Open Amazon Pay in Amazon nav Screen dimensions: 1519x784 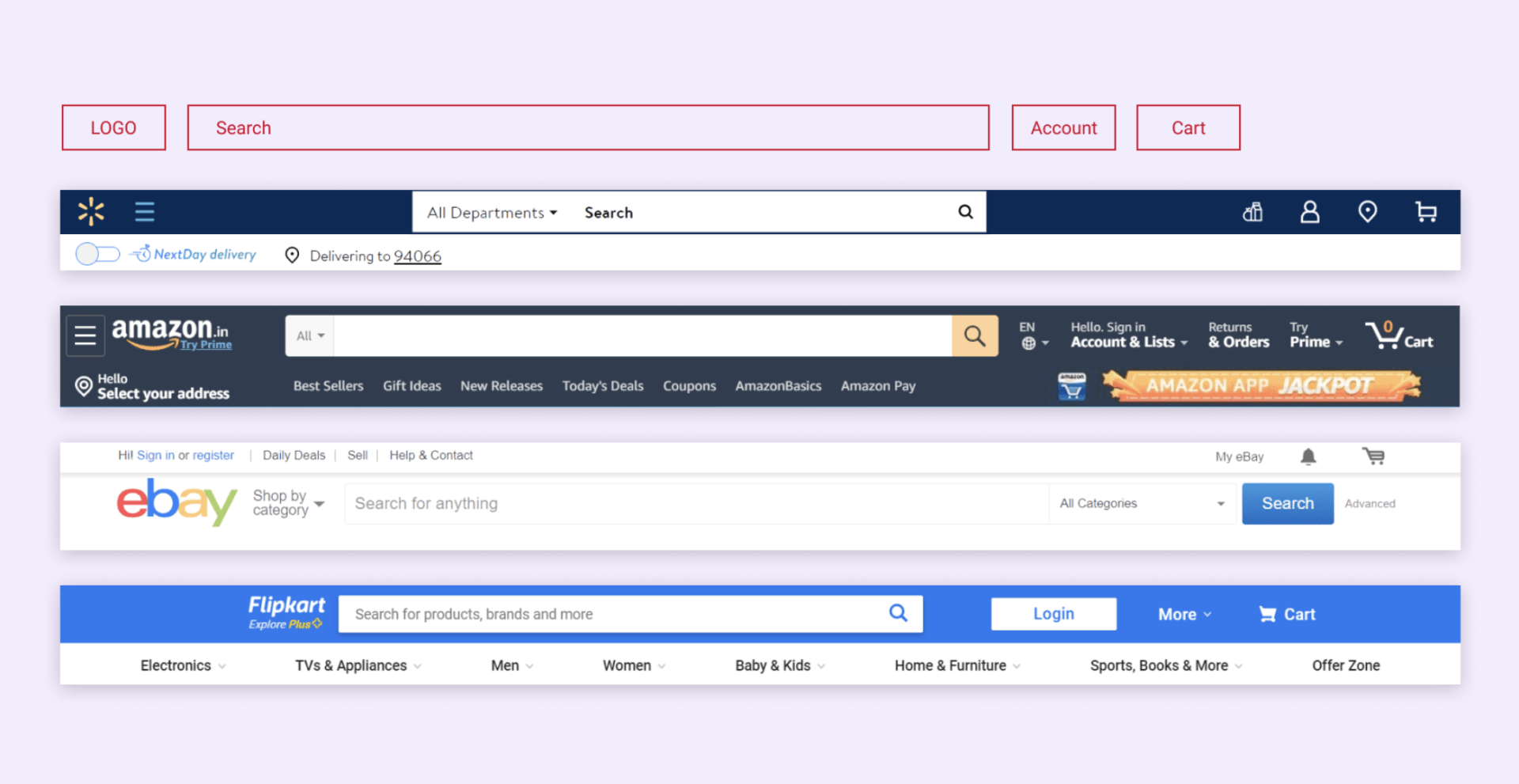[x=878, y=386]
